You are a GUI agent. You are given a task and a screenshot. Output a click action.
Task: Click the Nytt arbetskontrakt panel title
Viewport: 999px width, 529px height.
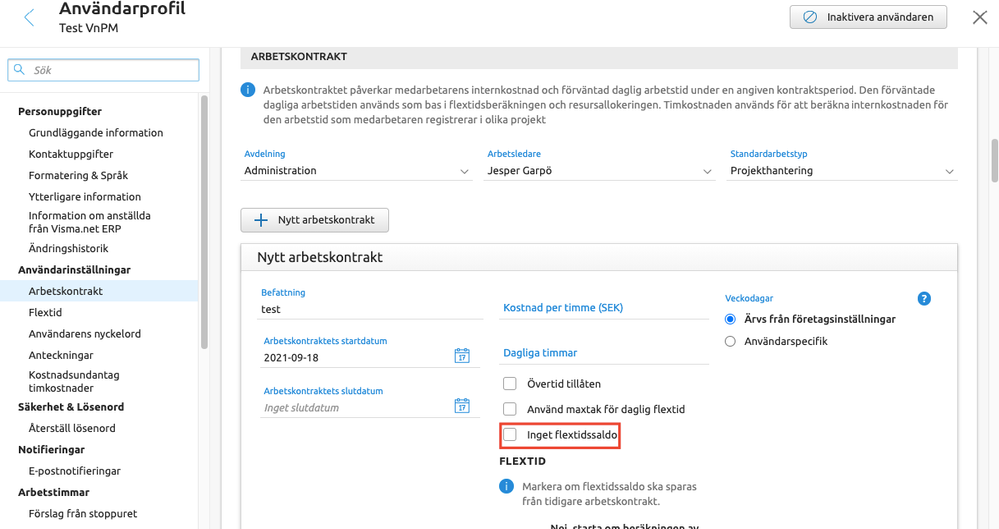[320, 257]
